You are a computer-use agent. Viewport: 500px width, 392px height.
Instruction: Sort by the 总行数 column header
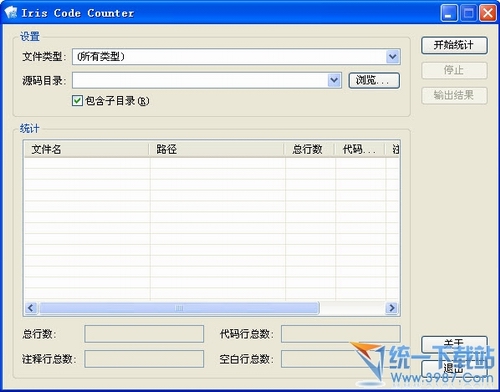coord(309,149)
